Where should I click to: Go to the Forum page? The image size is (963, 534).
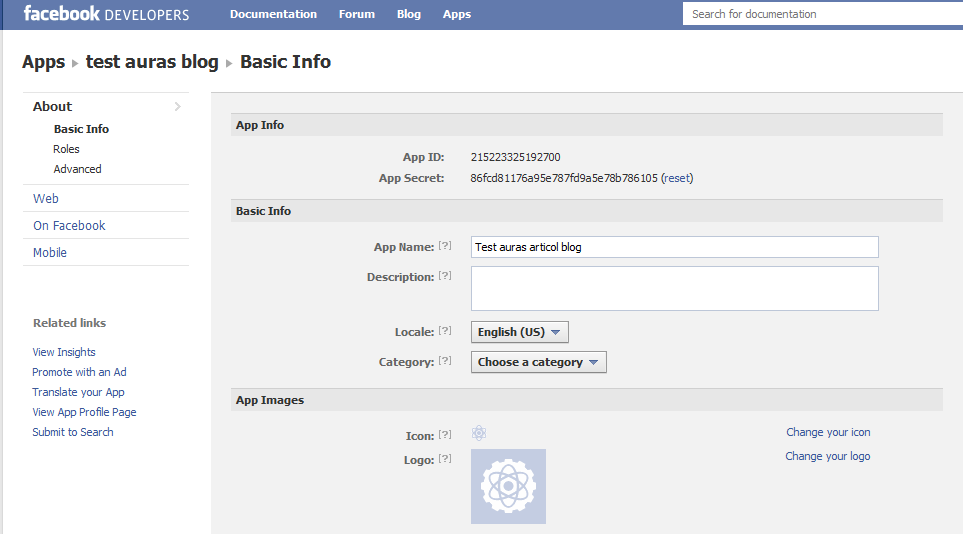tap(357, 14)
